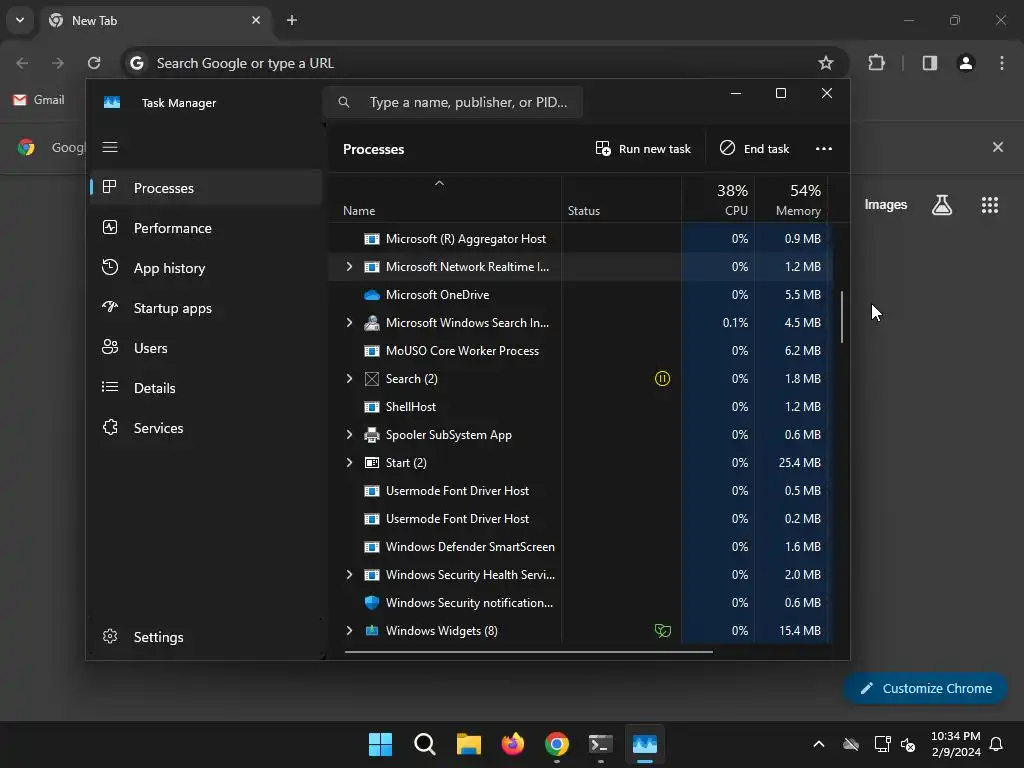Open Google Search Labs flask icon
The height and width of the screenshot is (768, 1024).
[942, 205]
